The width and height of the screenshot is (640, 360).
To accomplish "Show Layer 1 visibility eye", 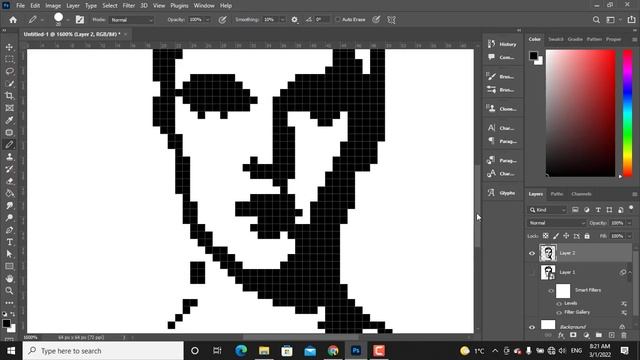I will tap(532, 272).
